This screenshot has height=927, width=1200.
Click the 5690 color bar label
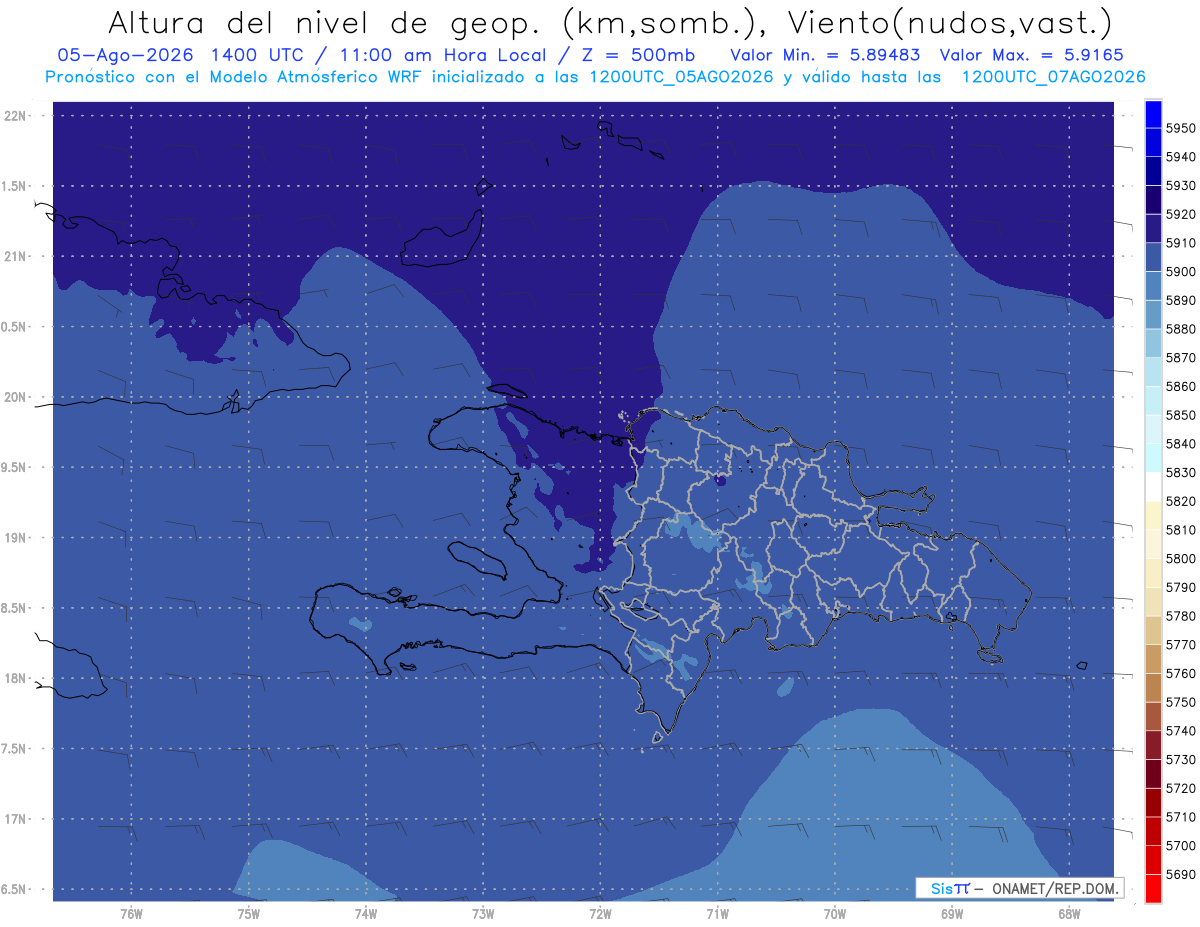point(1180,874)
